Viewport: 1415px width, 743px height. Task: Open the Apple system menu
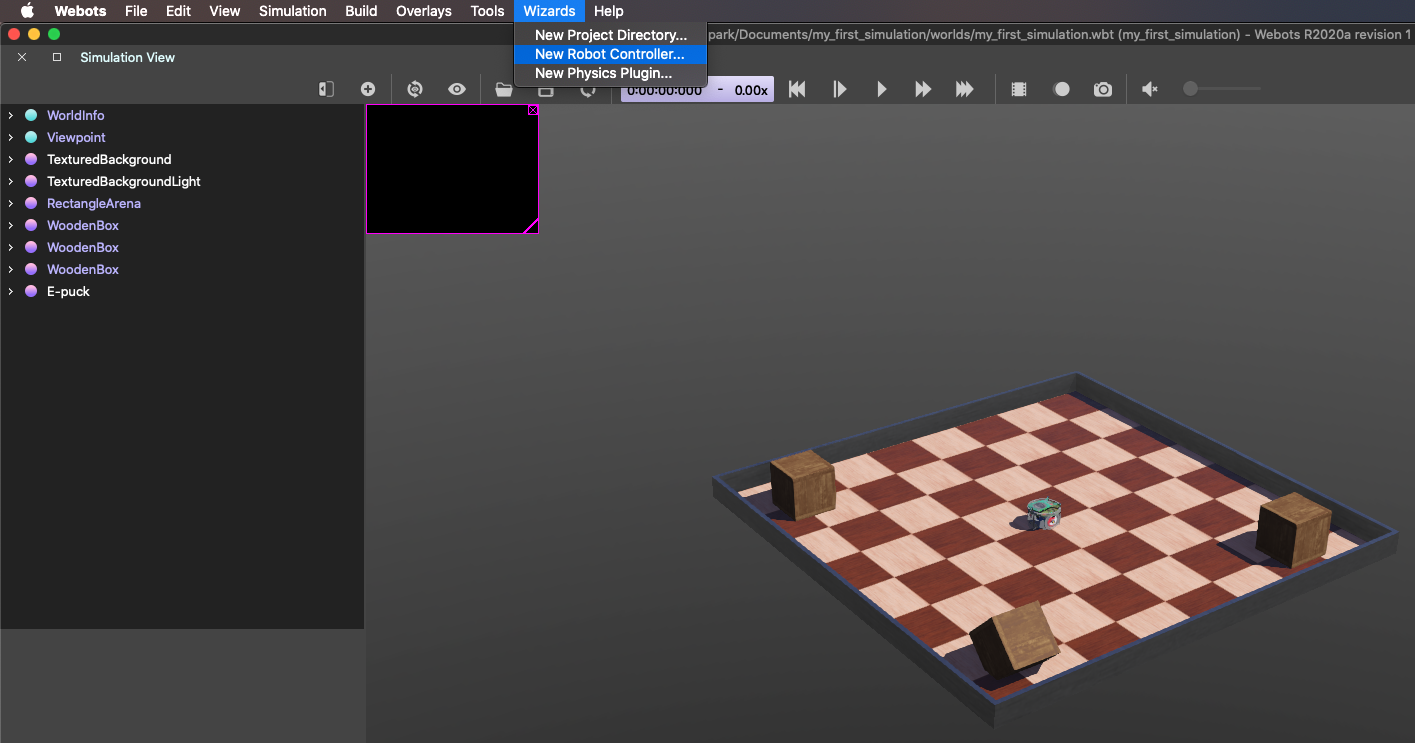point(27,11)
